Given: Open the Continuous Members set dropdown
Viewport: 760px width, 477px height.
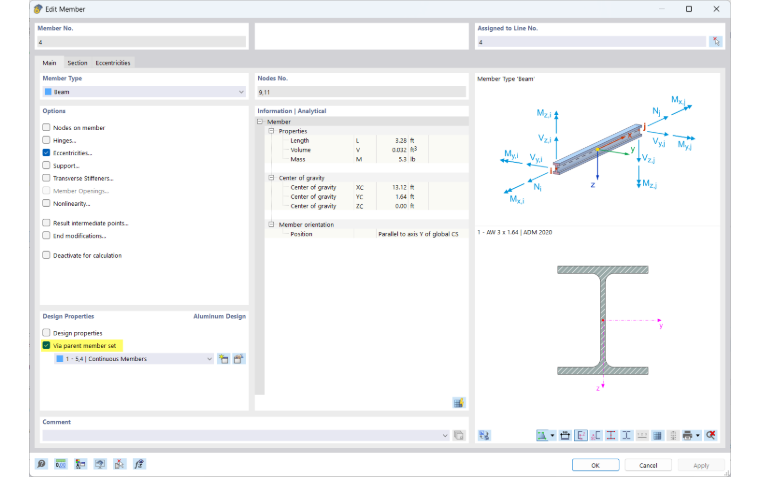Looking at the screenshot, I should [x=134, y=359].
